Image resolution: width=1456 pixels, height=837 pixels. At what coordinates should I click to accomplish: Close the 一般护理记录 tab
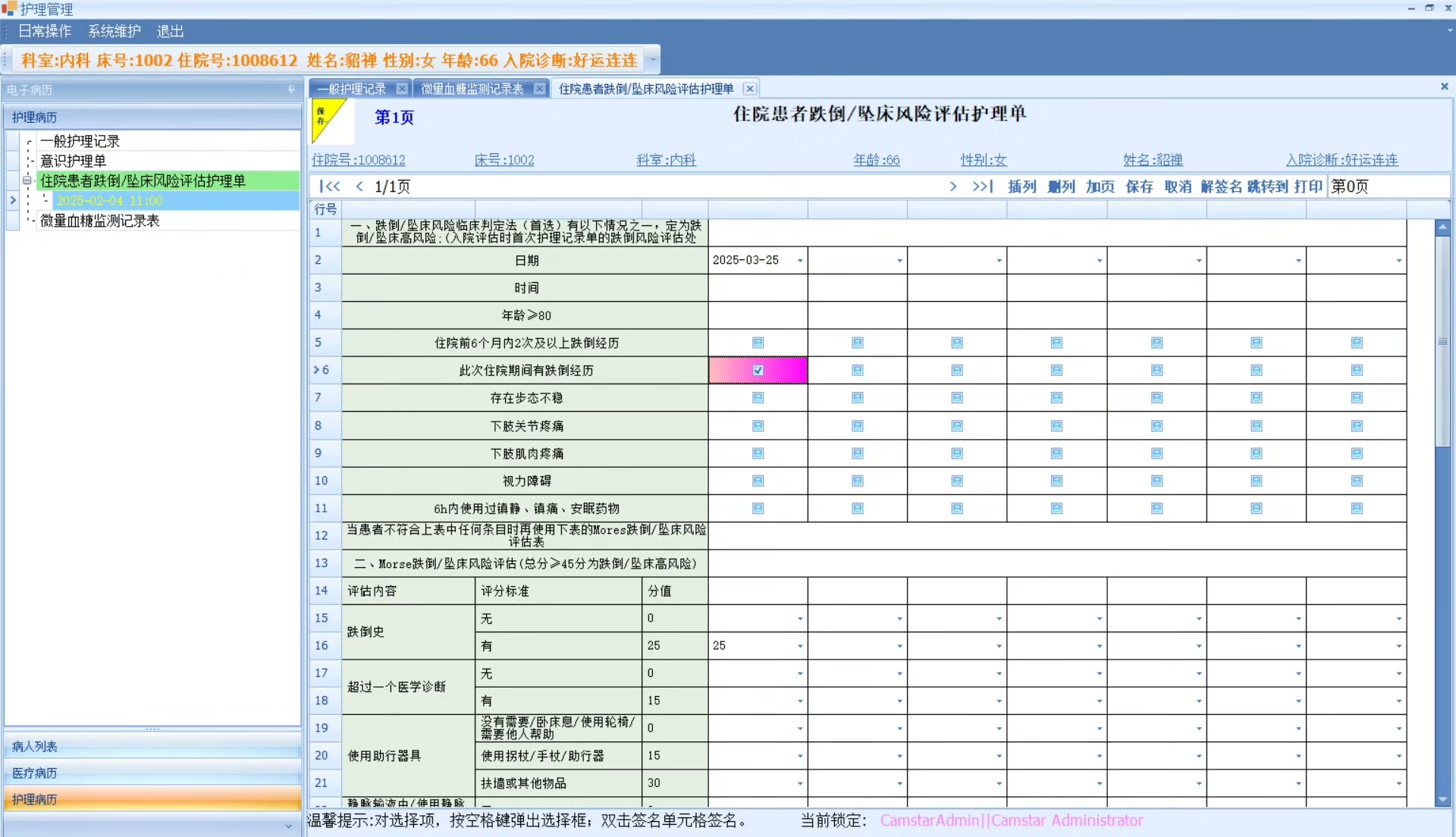(402, 89)
